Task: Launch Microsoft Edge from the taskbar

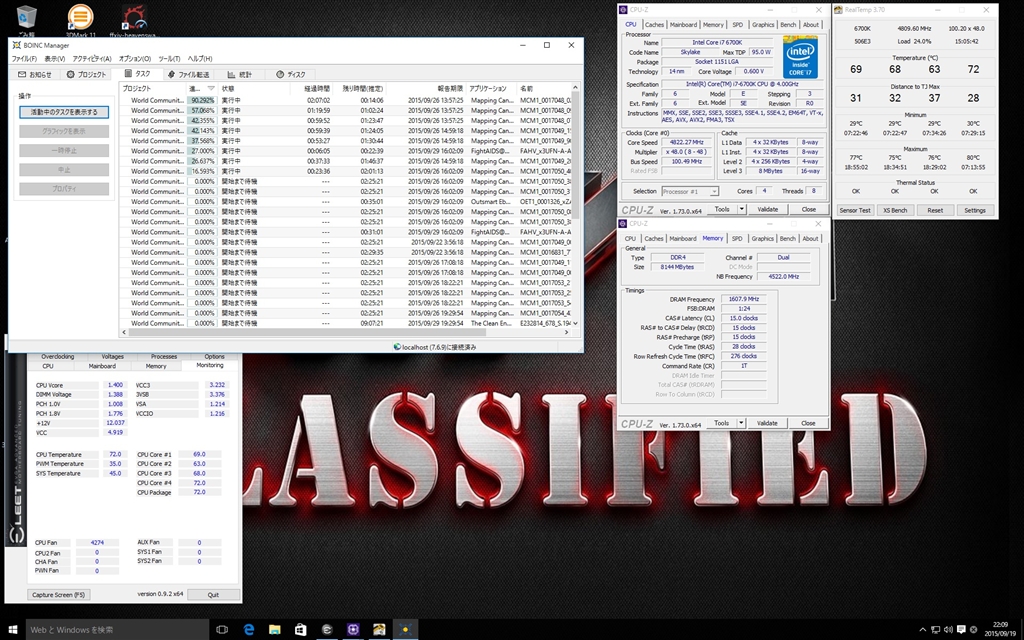Action: click(x=249, y=630)
